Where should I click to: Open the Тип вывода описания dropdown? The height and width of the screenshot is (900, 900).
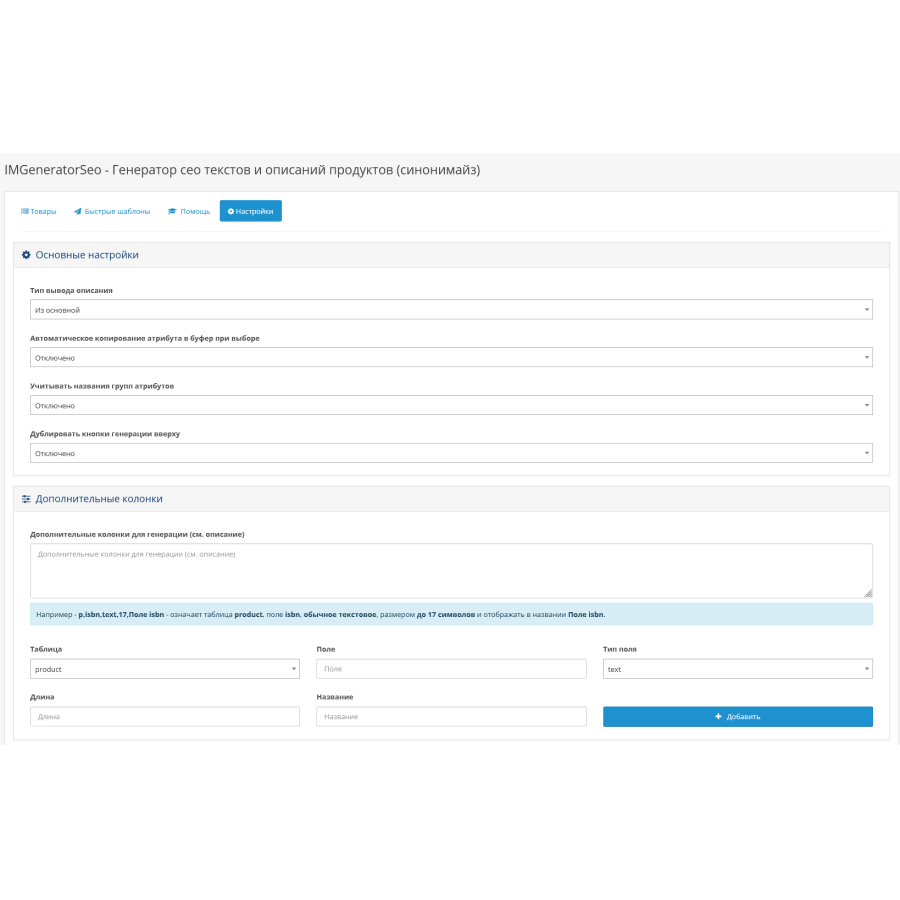pos(451,310)
